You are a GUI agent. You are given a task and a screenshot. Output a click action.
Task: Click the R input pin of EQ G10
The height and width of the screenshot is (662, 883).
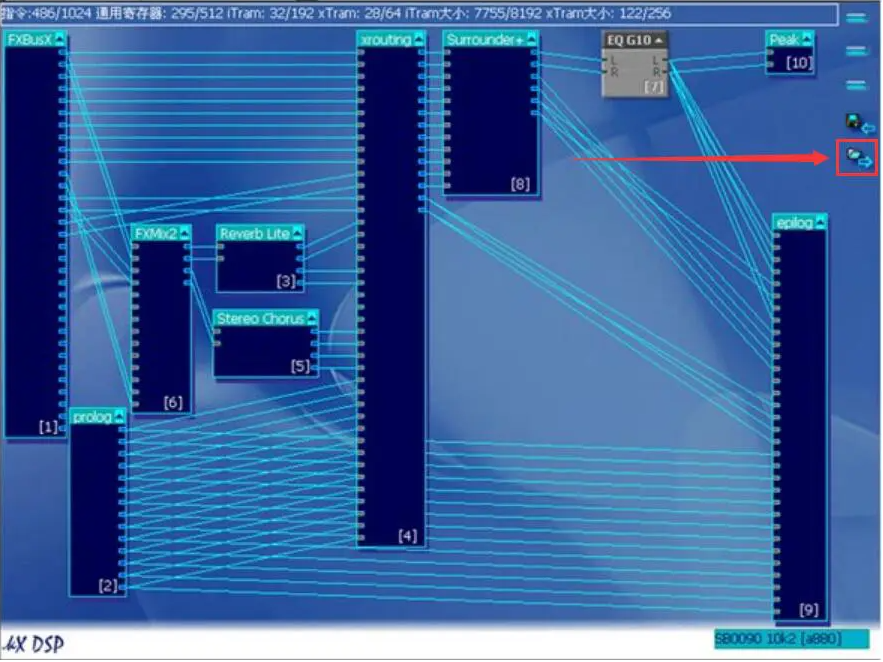605,71
